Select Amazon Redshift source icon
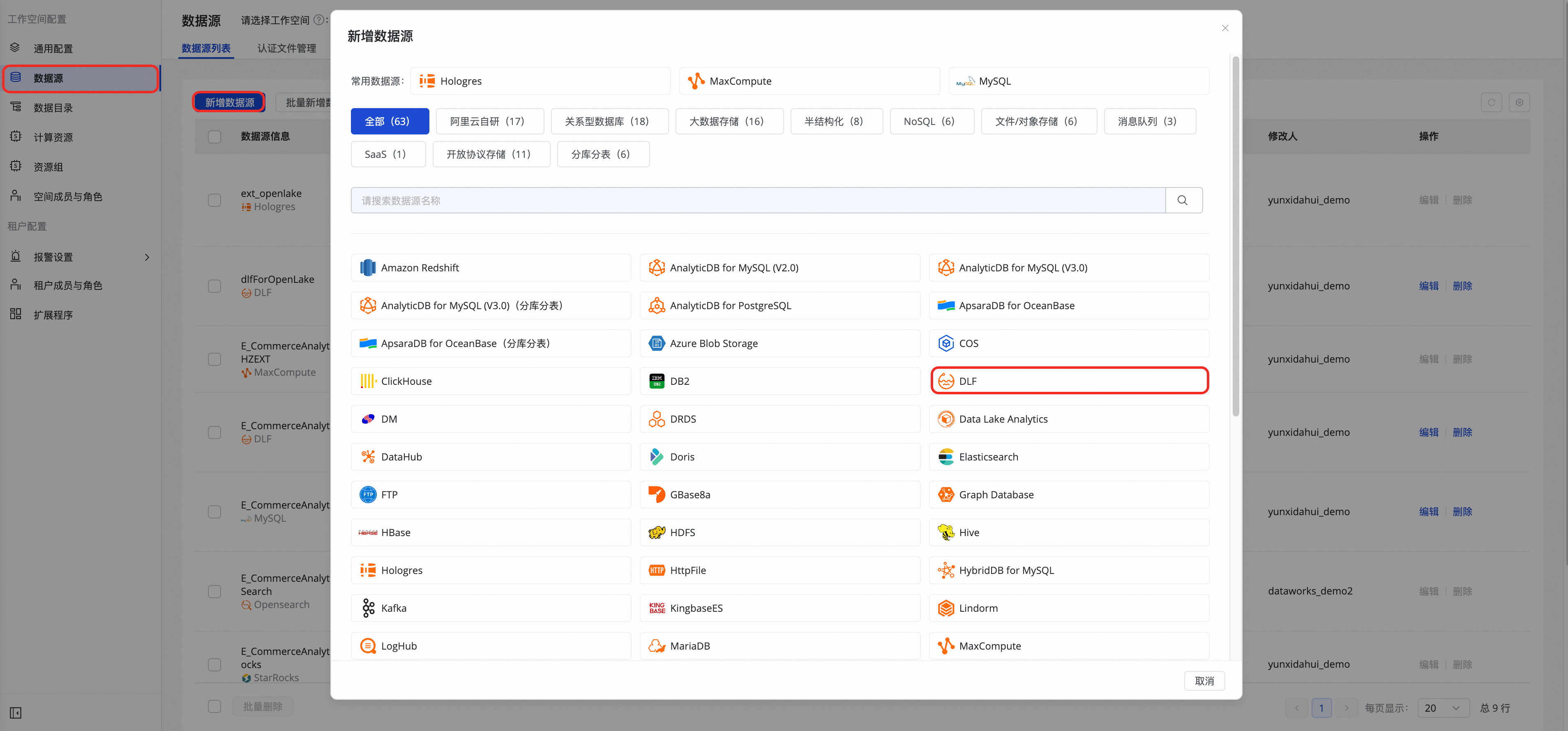Viewport: 1568px width, 731px height. click(368, 268)
